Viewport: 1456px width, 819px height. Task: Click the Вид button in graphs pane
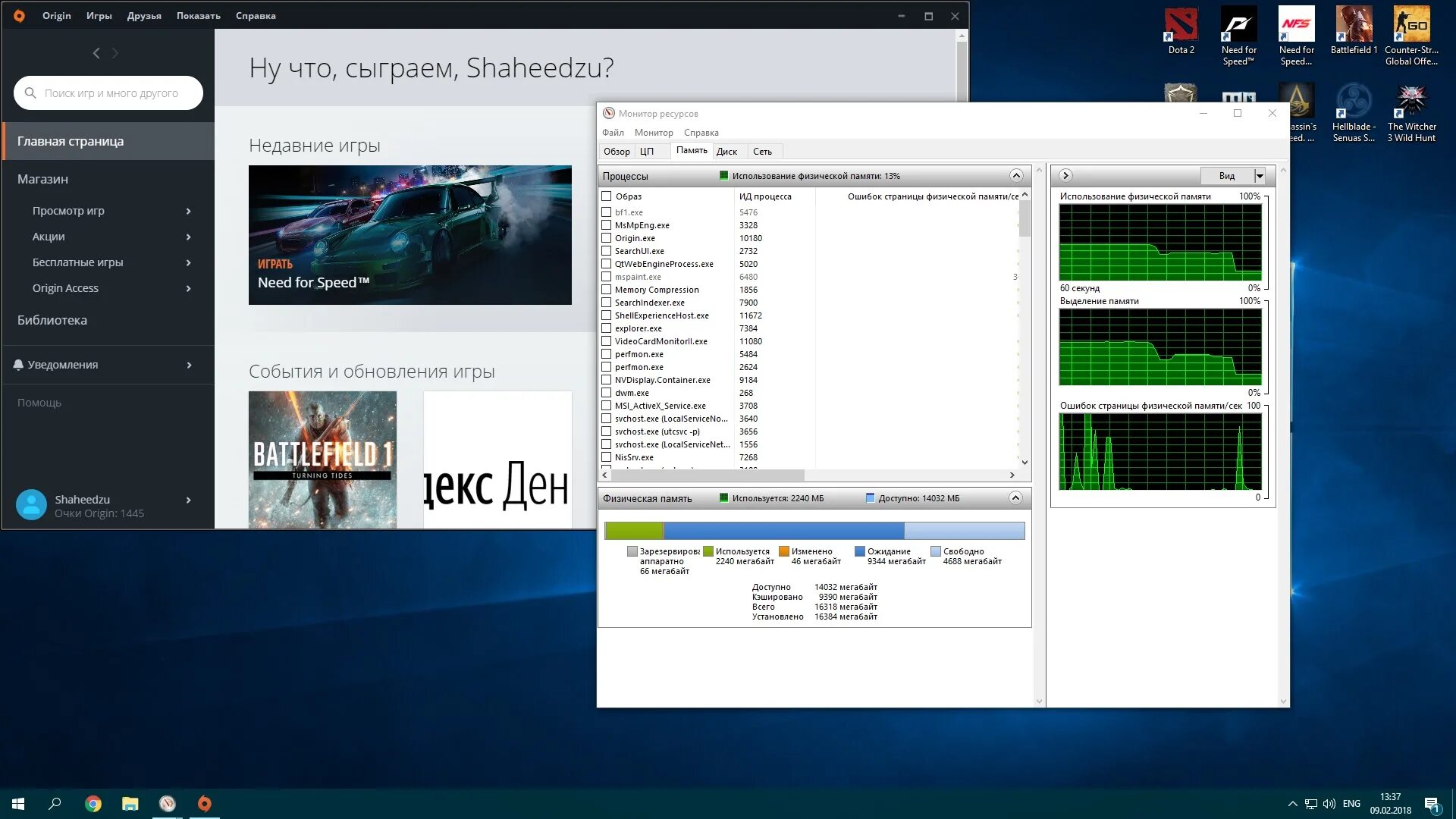coord(1227,176)
